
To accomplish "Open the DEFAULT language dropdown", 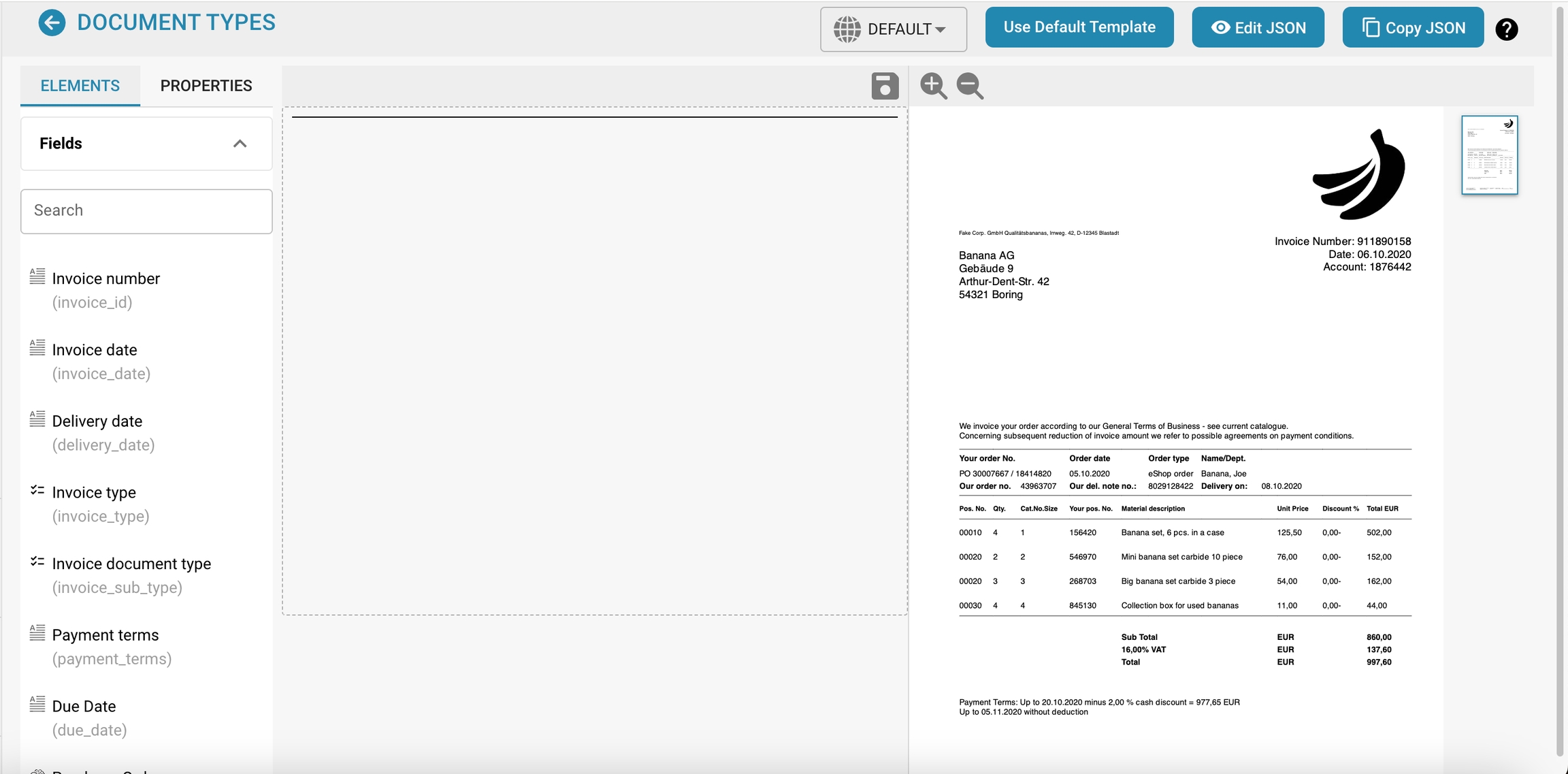I will [x=893, y=29].
